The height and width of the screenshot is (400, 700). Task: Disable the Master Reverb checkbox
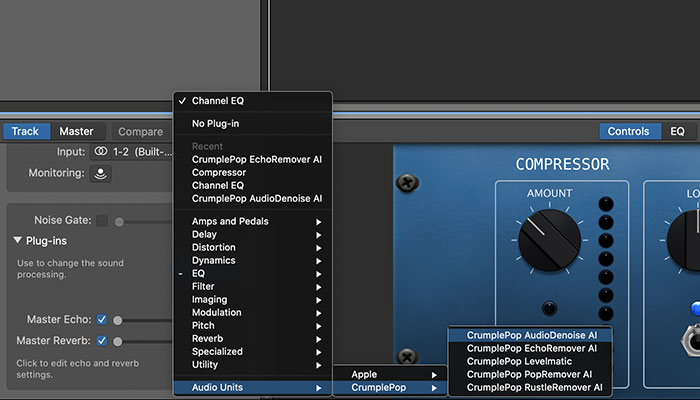coord(102,341)
